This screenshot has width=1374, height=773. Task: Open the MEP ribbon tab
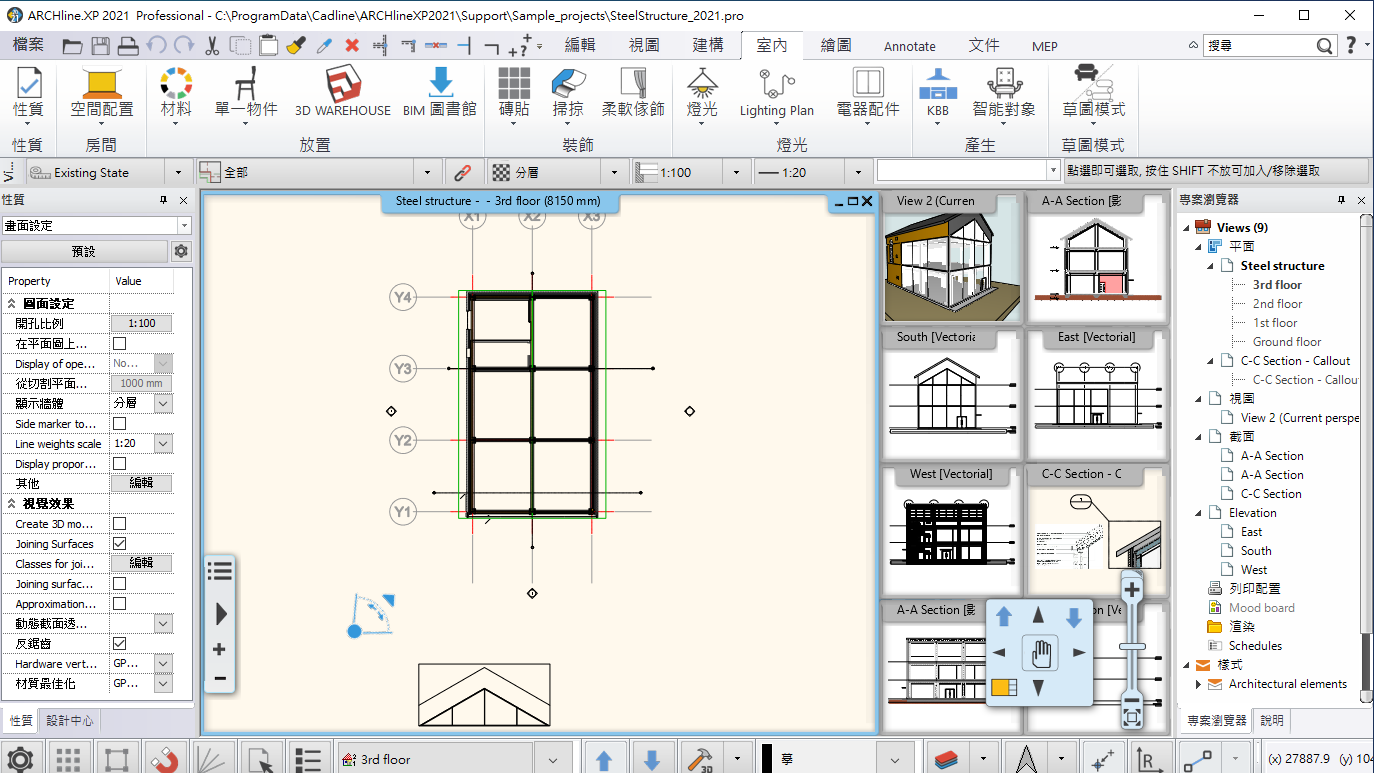pyautogui.click(x=1044, y=46)
